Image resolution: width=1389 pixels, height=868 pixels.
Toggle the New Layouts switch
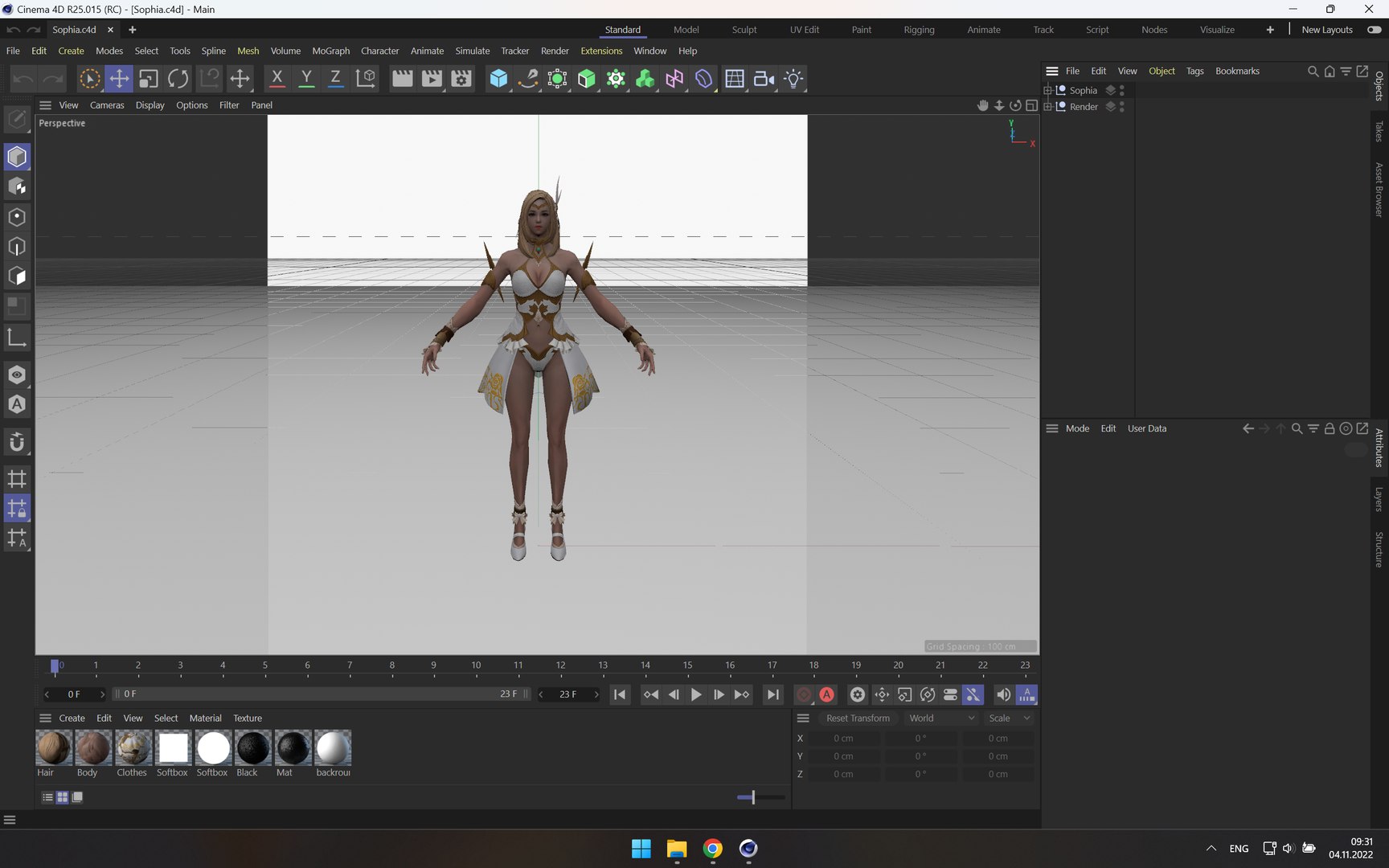click(1375, 30)
